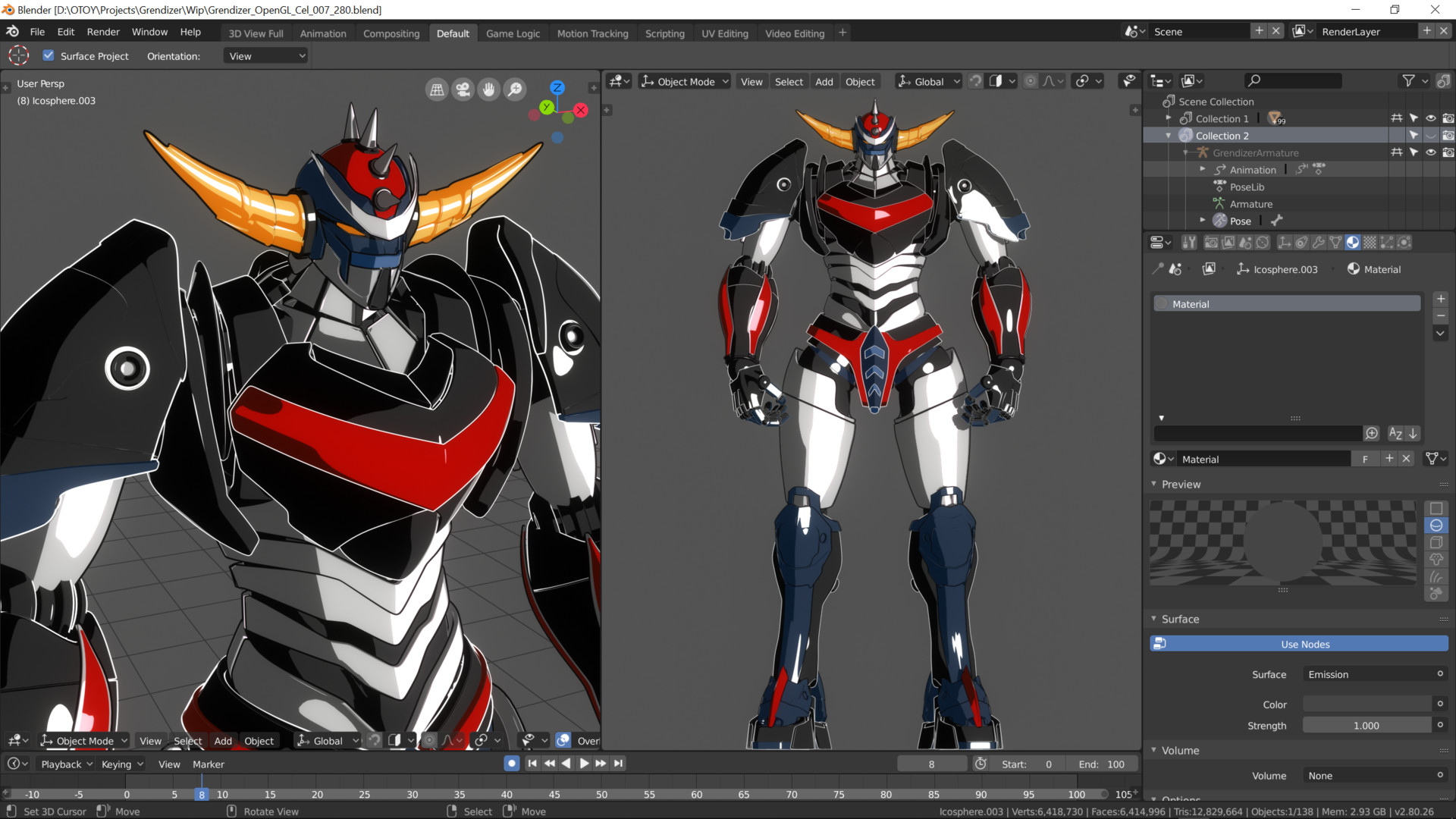The width and height of the screenshot is (1456, 819).
Task: Open the Playback dropdown in timeline
Action: coord(67,764)
